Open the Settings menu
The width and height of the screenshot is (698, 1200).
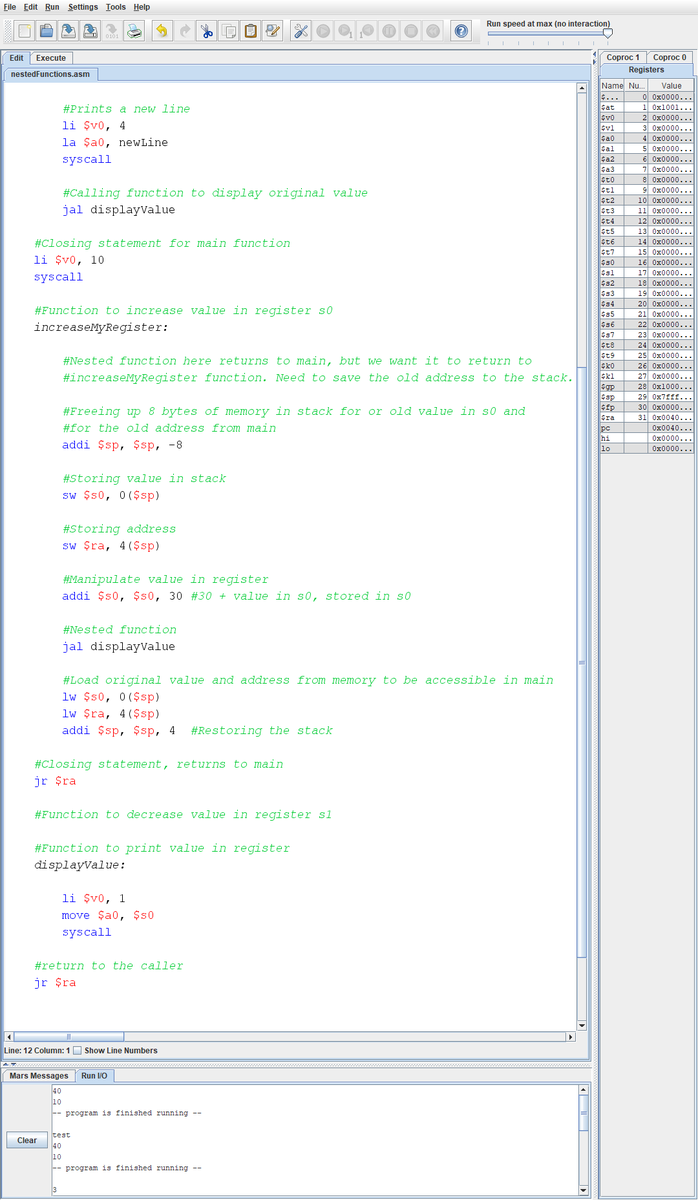[x=83, y=7]
